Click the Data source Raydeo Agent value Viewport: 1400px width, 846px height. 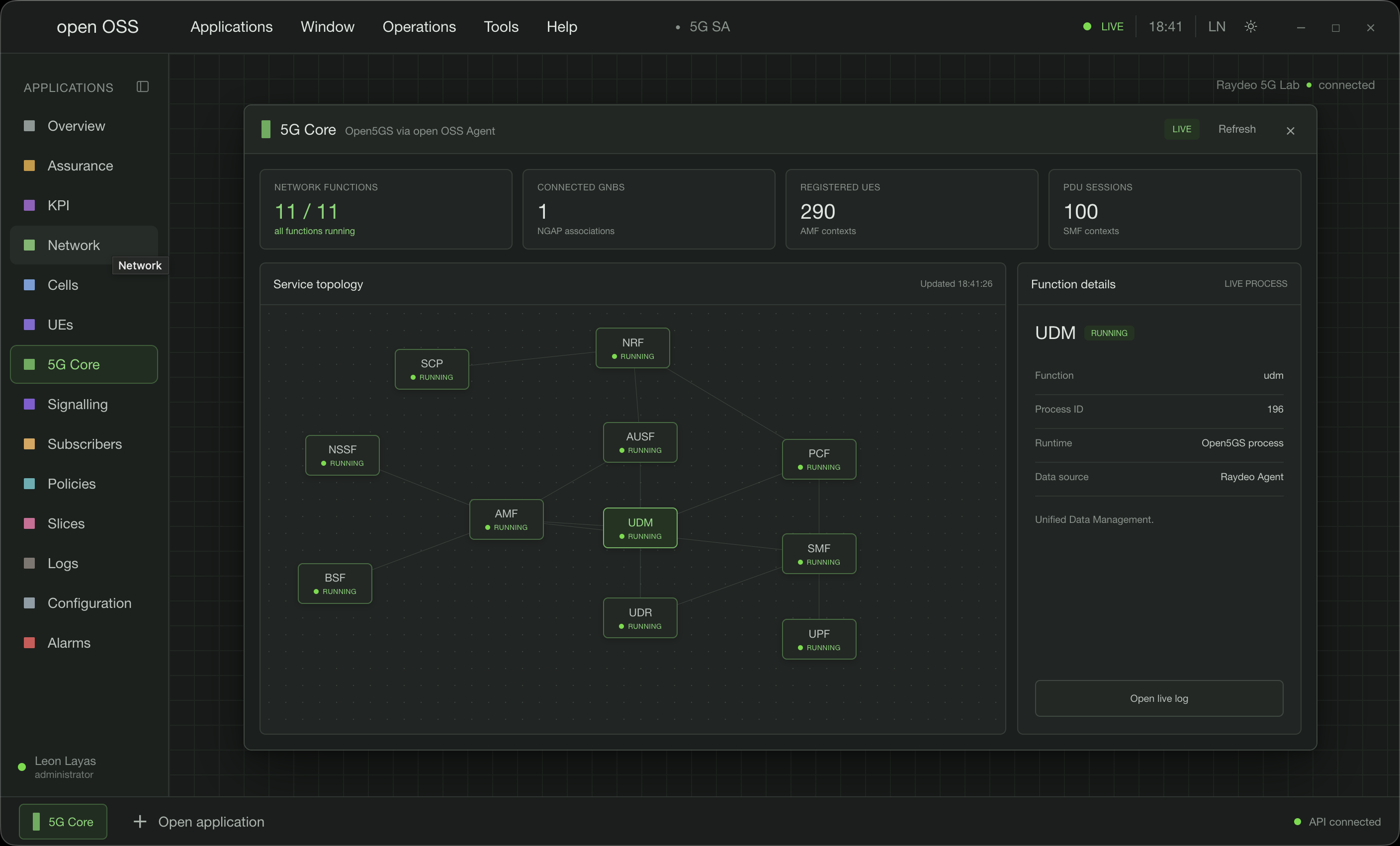coord(1252,477)
